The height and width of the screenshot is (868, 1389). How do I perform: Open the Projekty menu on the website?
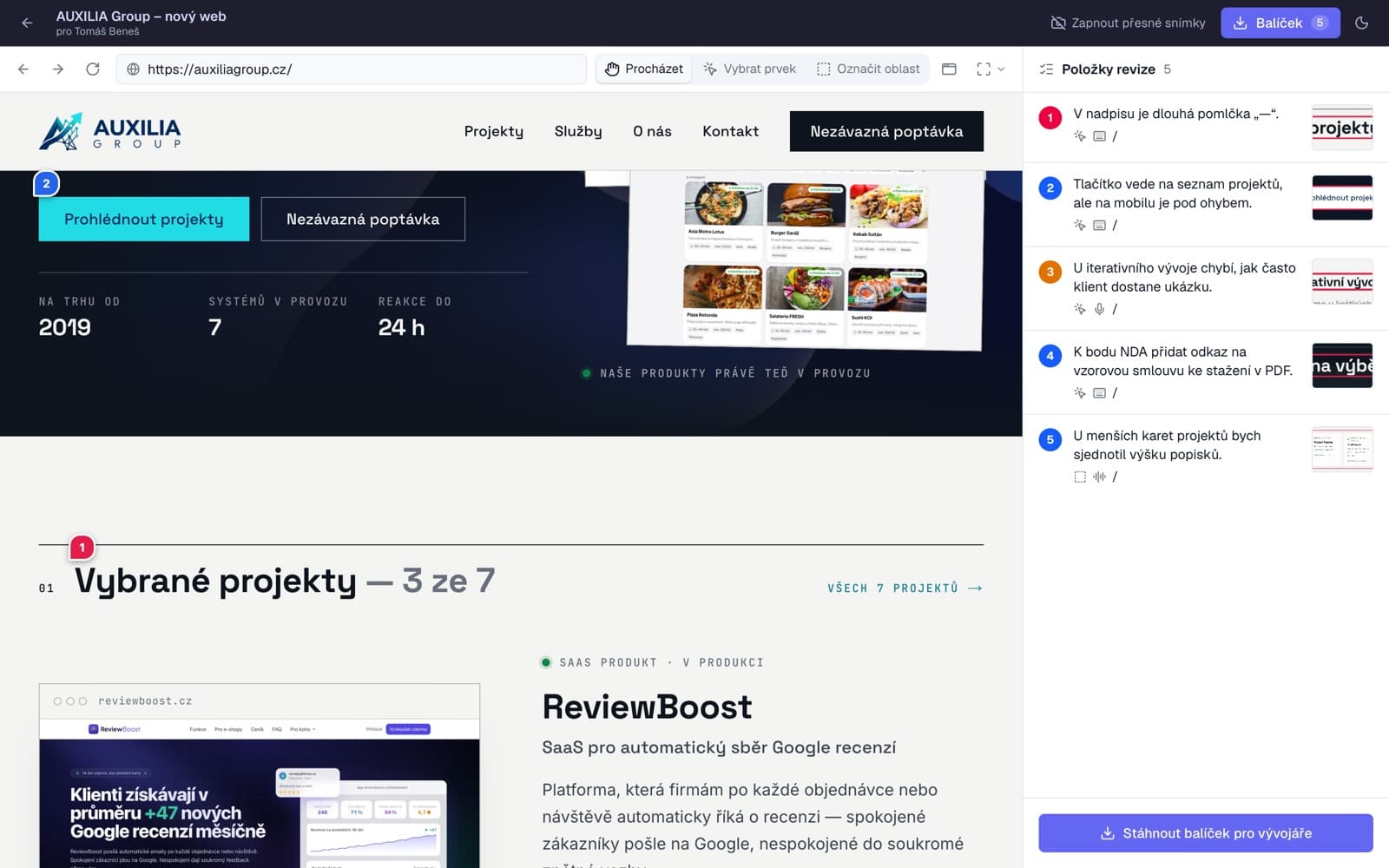tap(494, 131)
